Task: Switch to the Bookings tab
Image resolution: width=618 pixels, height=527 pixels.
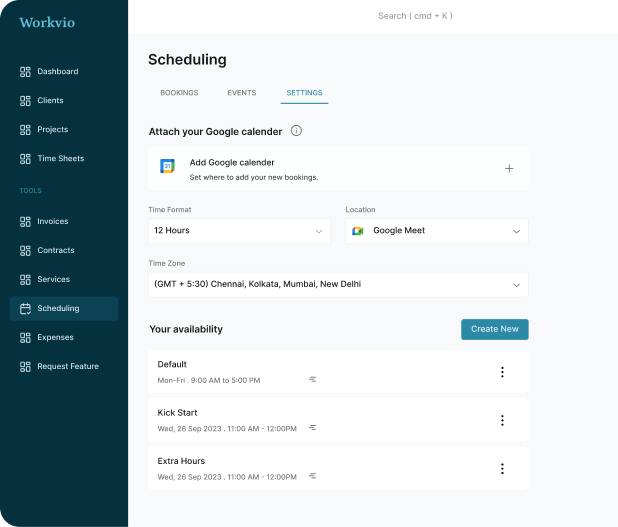Action: [179, 93]
